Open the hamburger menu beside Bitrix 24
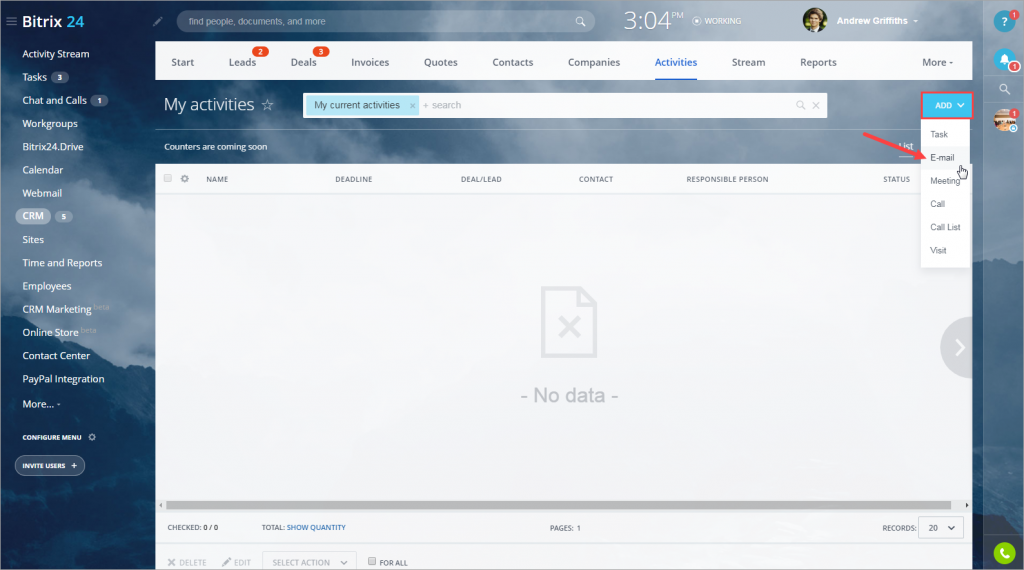 11,22
